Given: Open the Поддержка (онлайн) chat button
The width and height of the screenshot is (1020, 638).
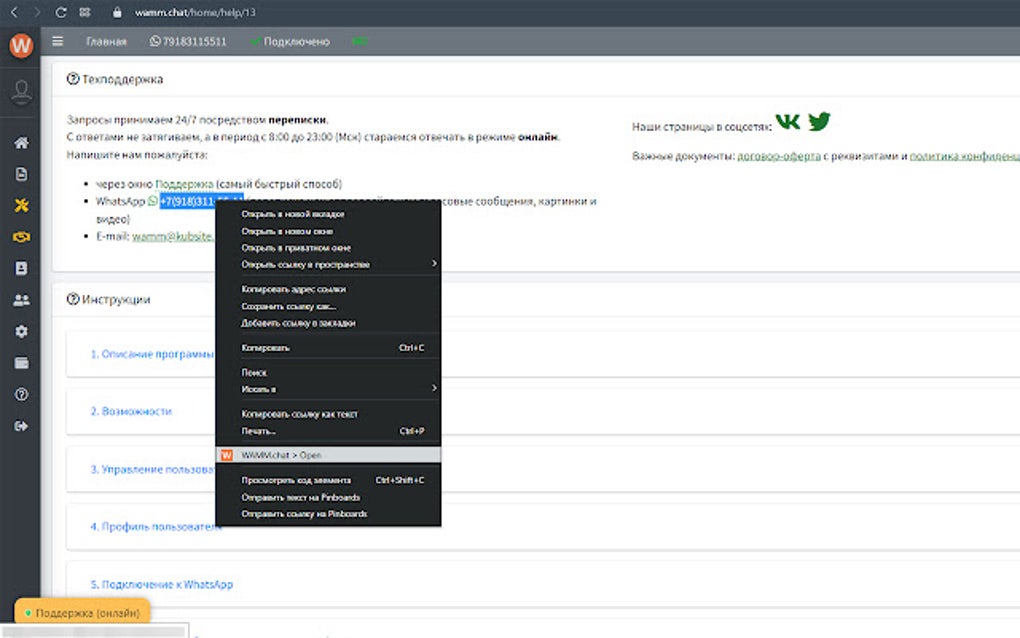Looking at the screenshot, I should coord(82,613).
